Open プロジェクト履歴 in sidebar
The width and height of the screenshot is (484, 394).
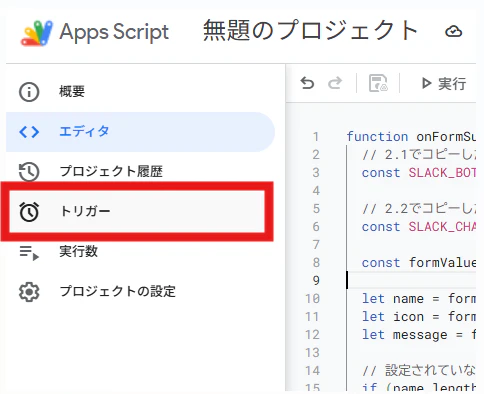[x=140, y=171]
